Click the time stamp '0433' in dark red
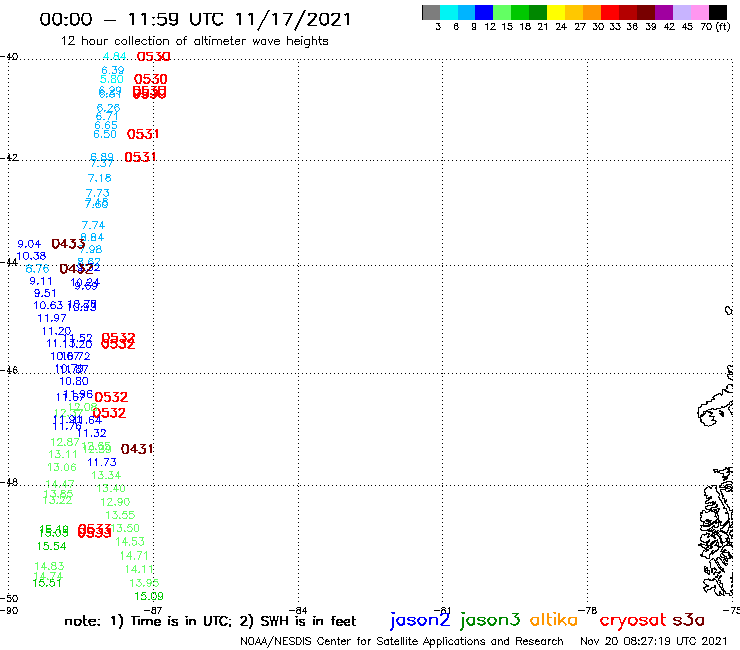 tap(68, 244)
